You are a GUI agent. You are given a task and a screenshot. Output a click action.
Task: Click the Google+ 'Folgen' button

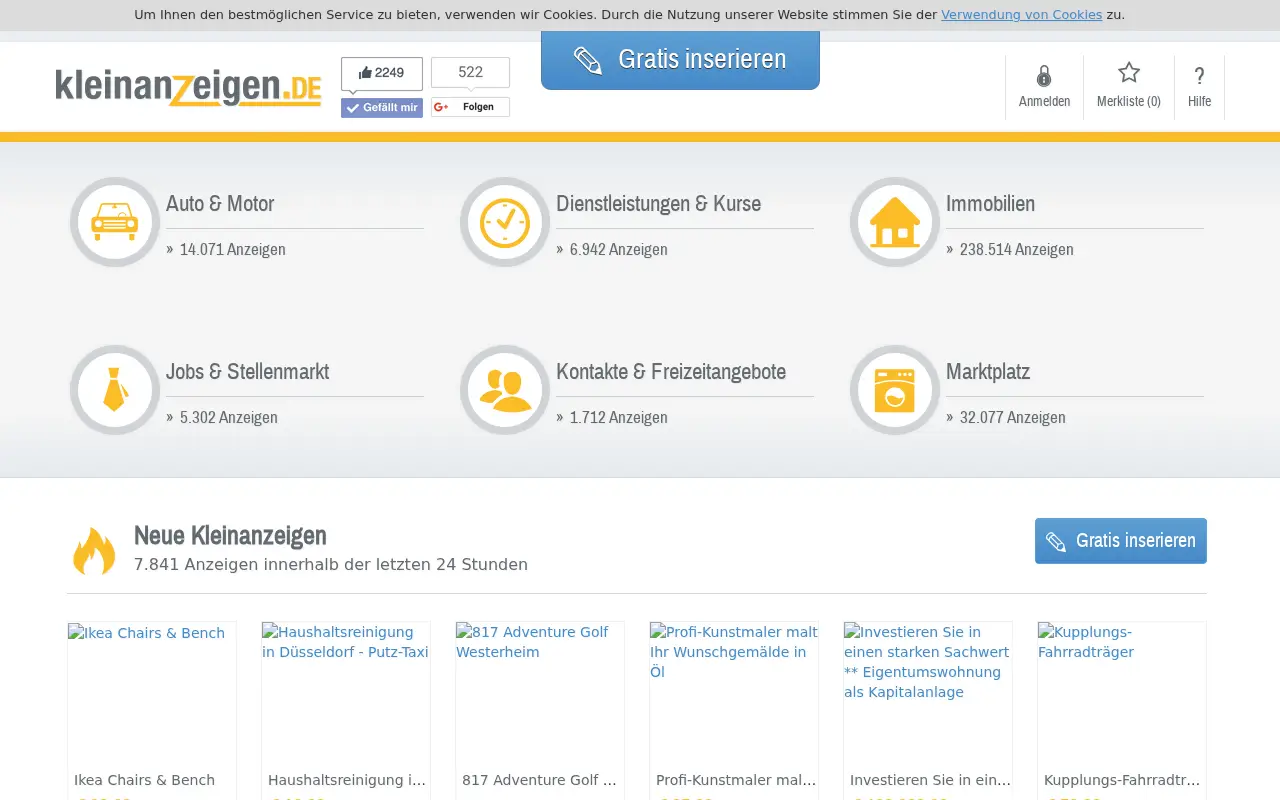(470, 107)
